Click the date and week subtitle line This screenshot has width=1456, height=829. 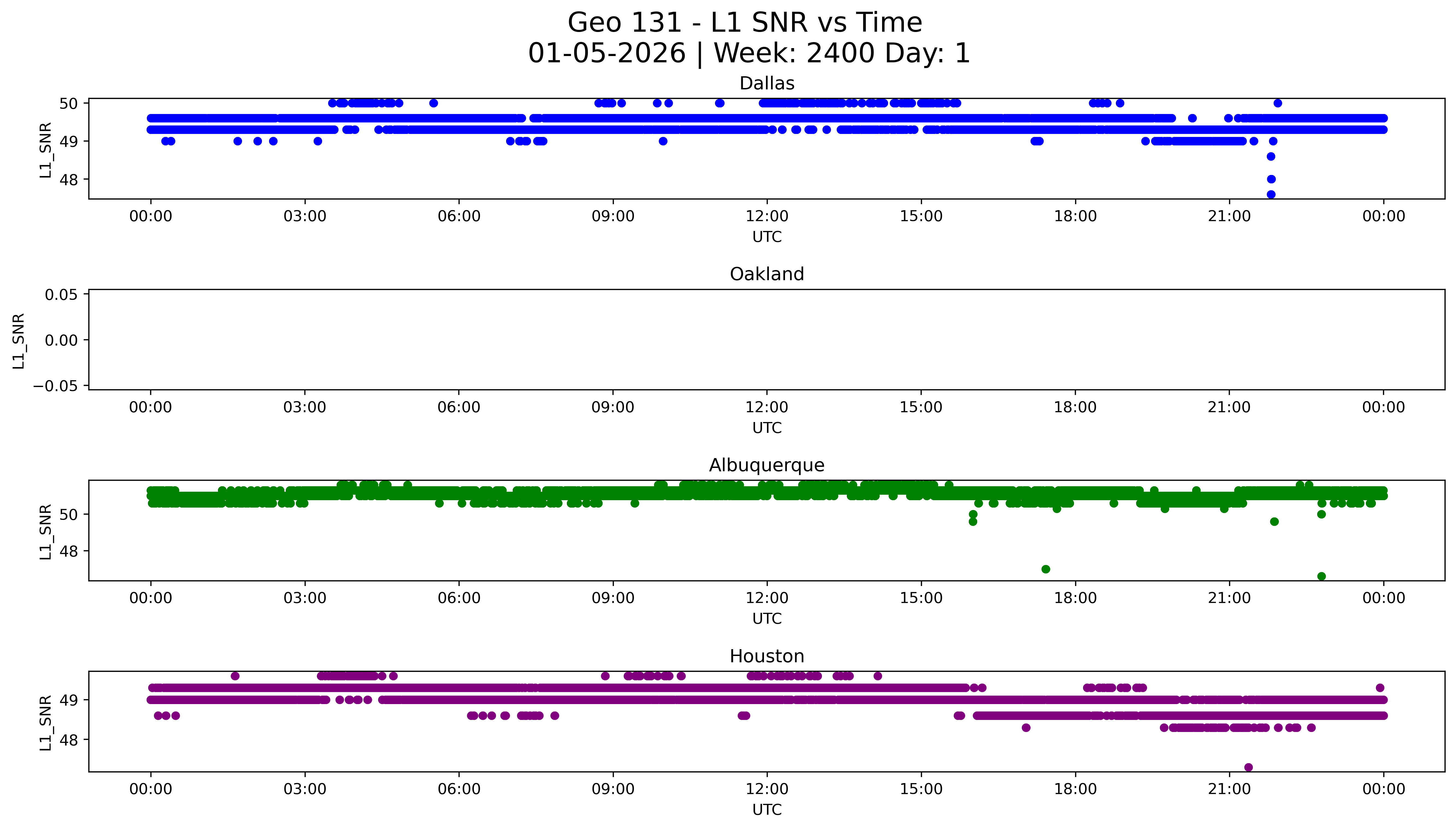point(749,54)
